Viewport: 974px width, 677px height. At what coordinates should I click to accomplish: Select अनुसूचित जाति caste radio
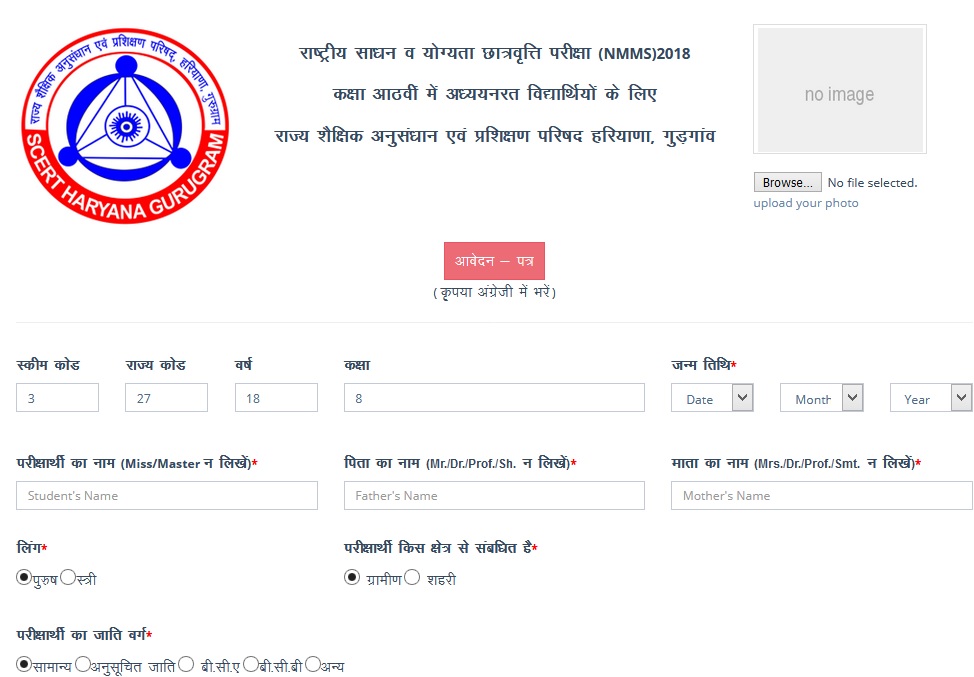(x=83, y=665)
